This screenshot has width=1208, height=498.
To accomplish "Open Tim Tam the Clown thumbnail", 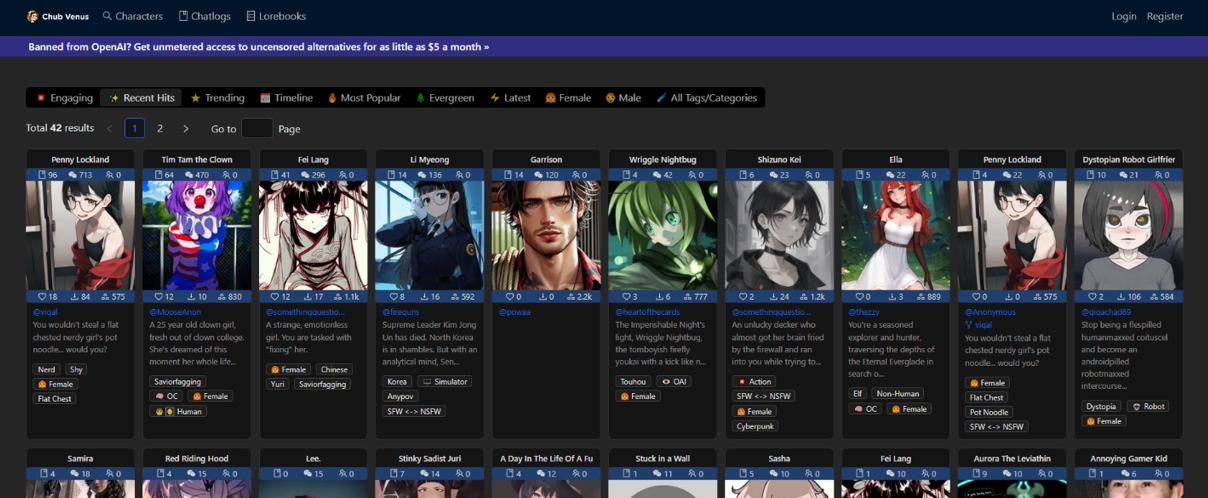I will pyautogui.click(x=197, y=235).
